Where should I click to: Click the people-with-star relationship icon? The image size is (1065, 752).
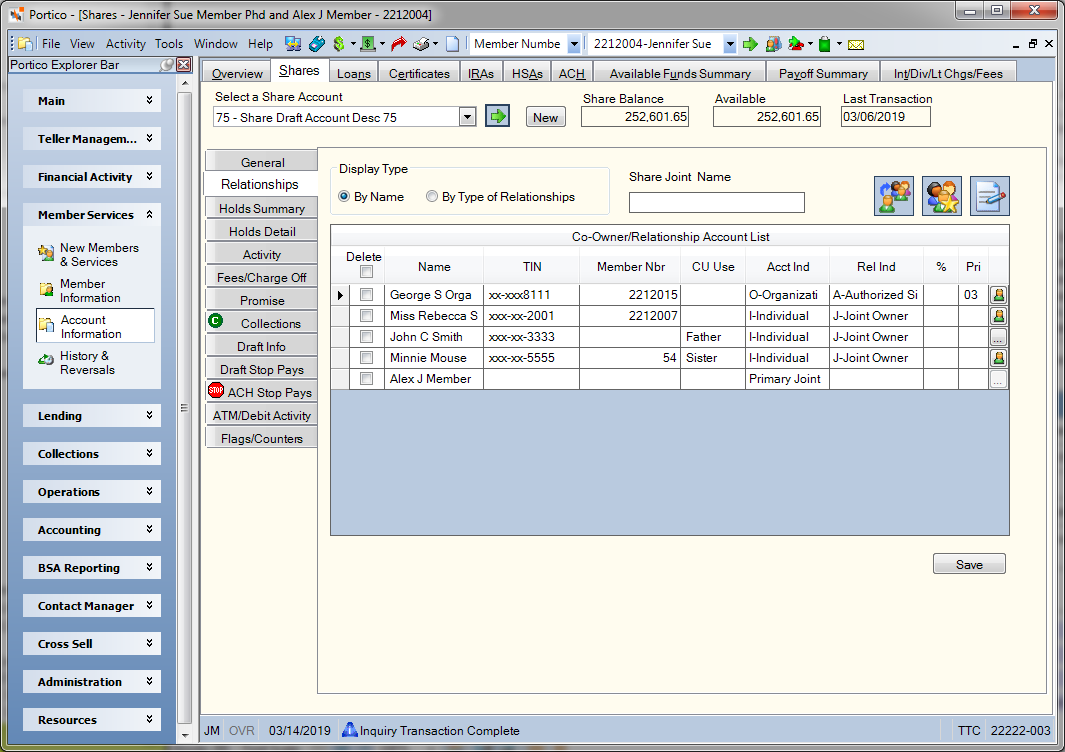941,196
